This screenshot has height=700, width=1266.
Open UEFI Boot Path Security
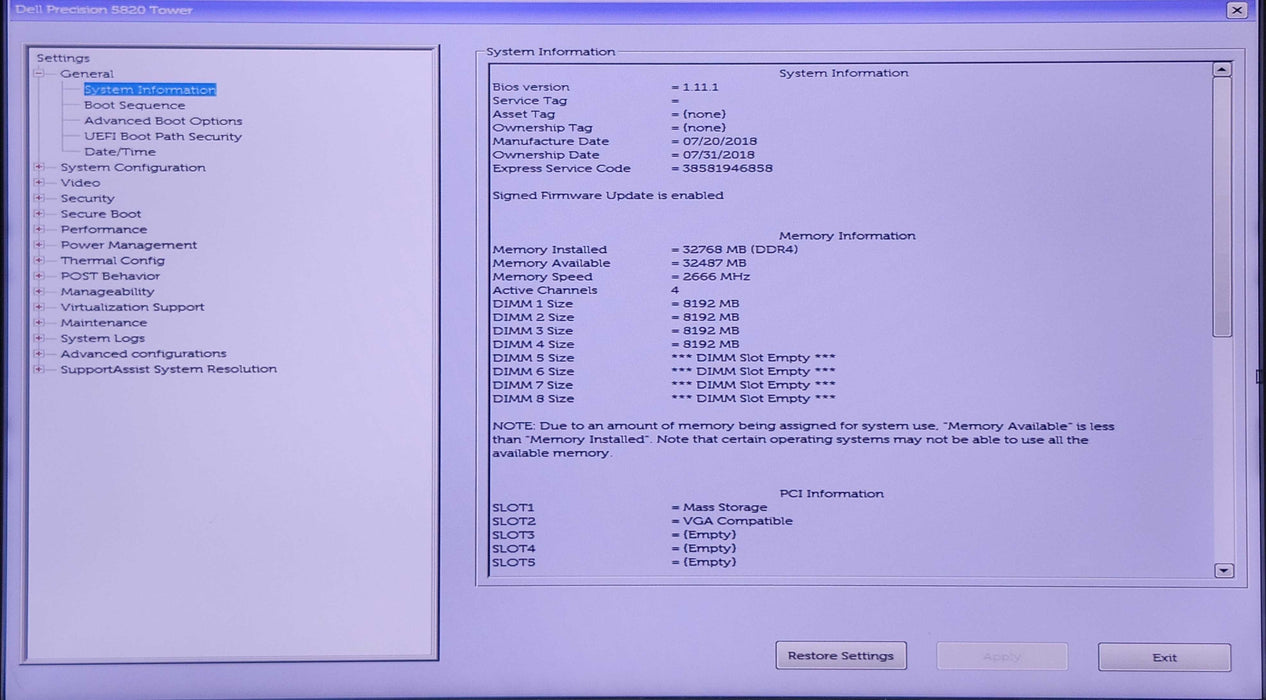coord(163,137)
